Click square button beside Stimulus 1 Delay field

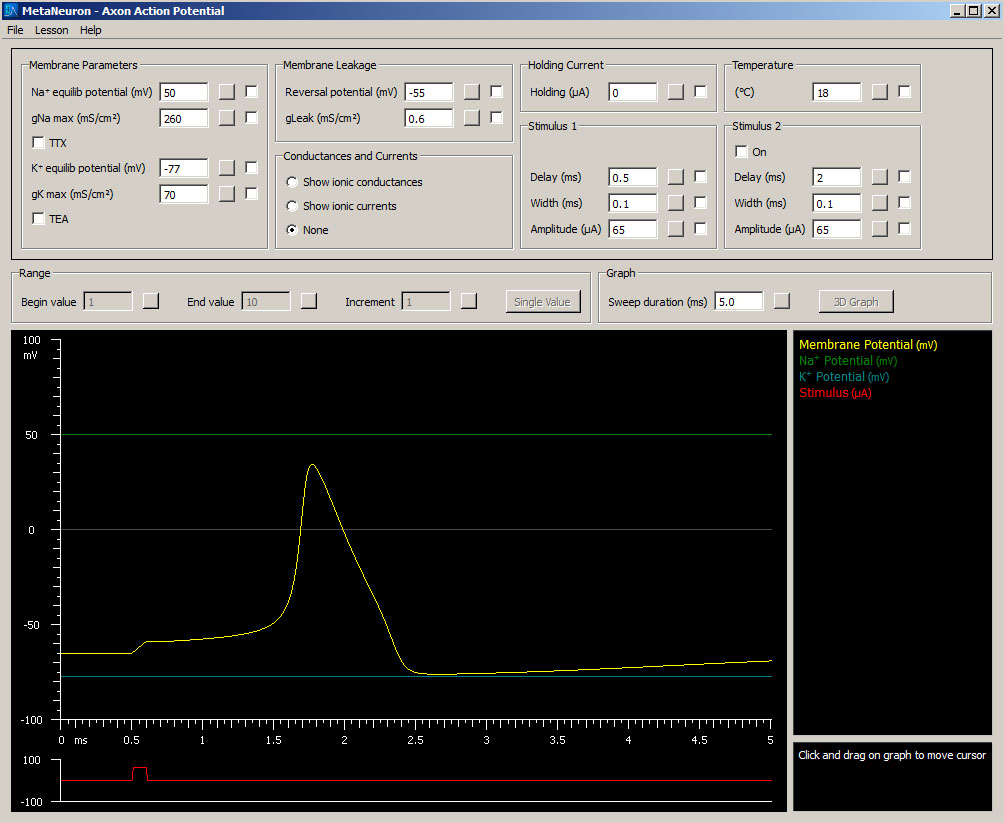click(676, 177)
